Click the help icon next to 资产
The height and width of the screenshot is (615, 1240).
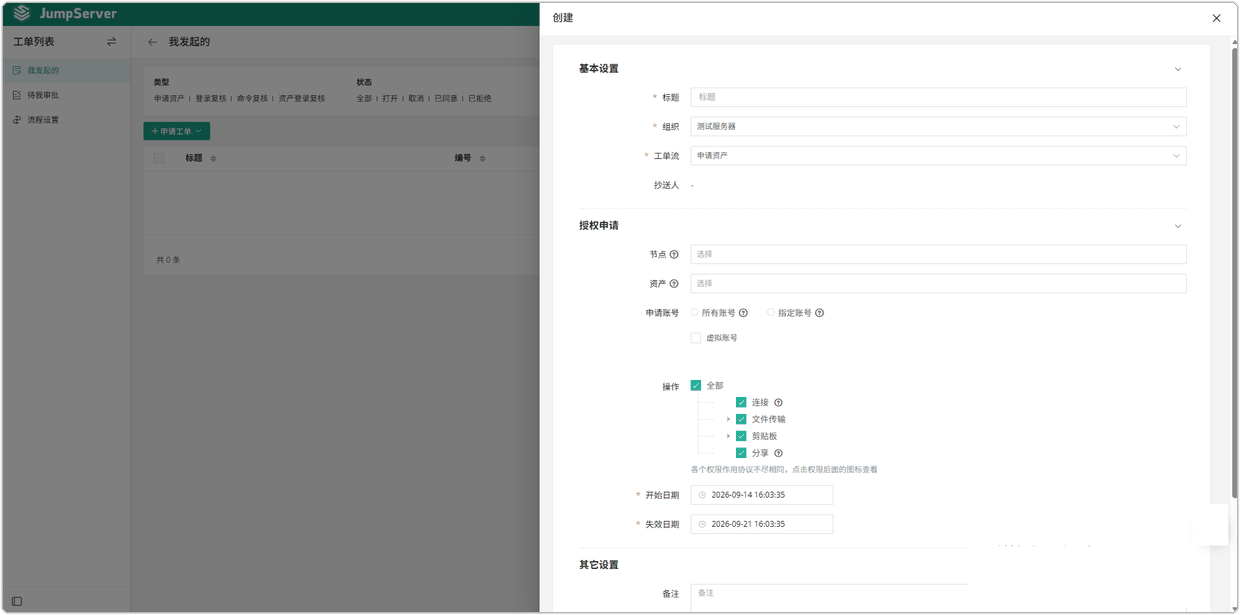point(674,283)
